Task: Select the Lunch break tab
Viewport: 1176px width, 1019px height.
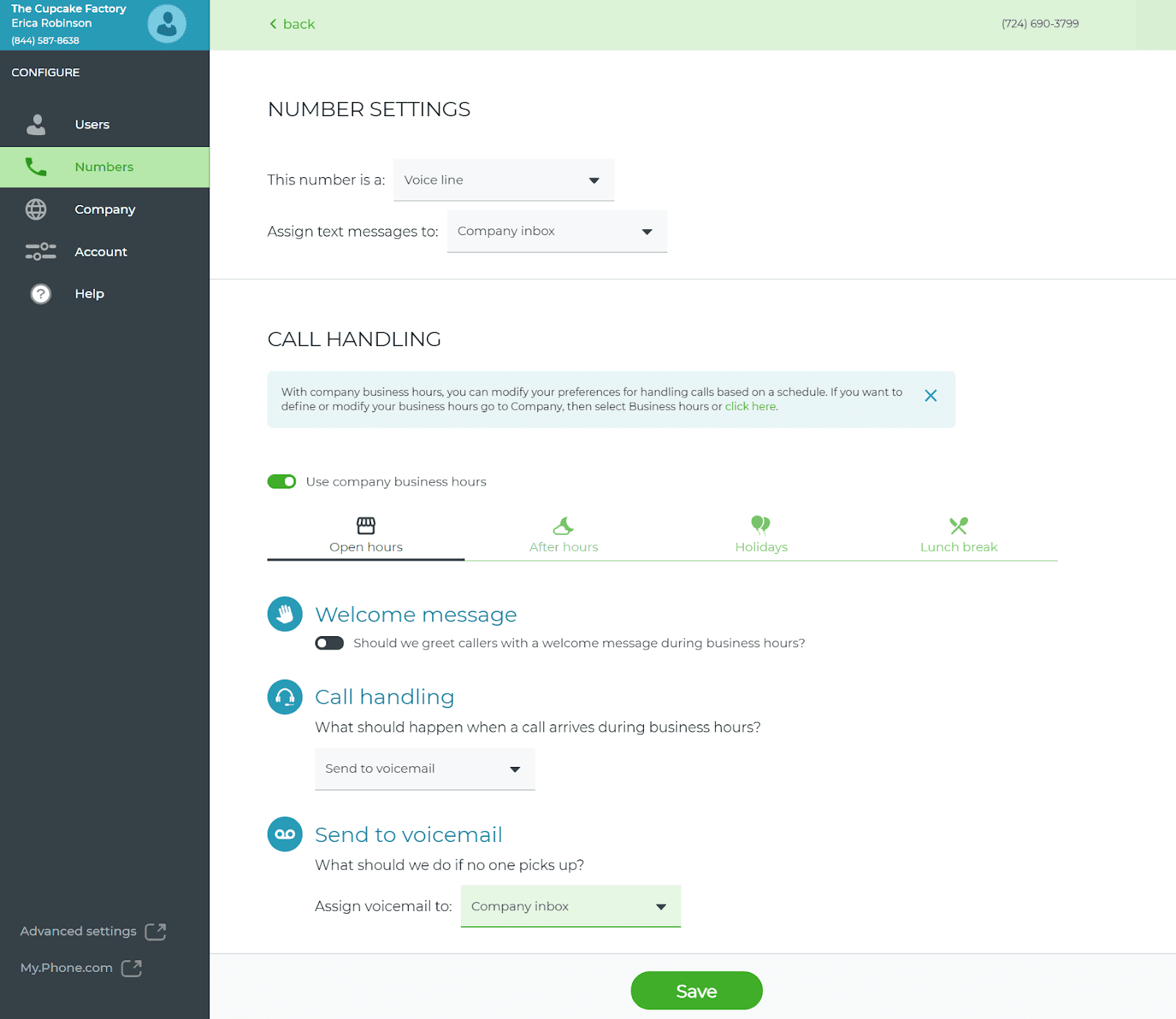Action: [x=958, y=536]
